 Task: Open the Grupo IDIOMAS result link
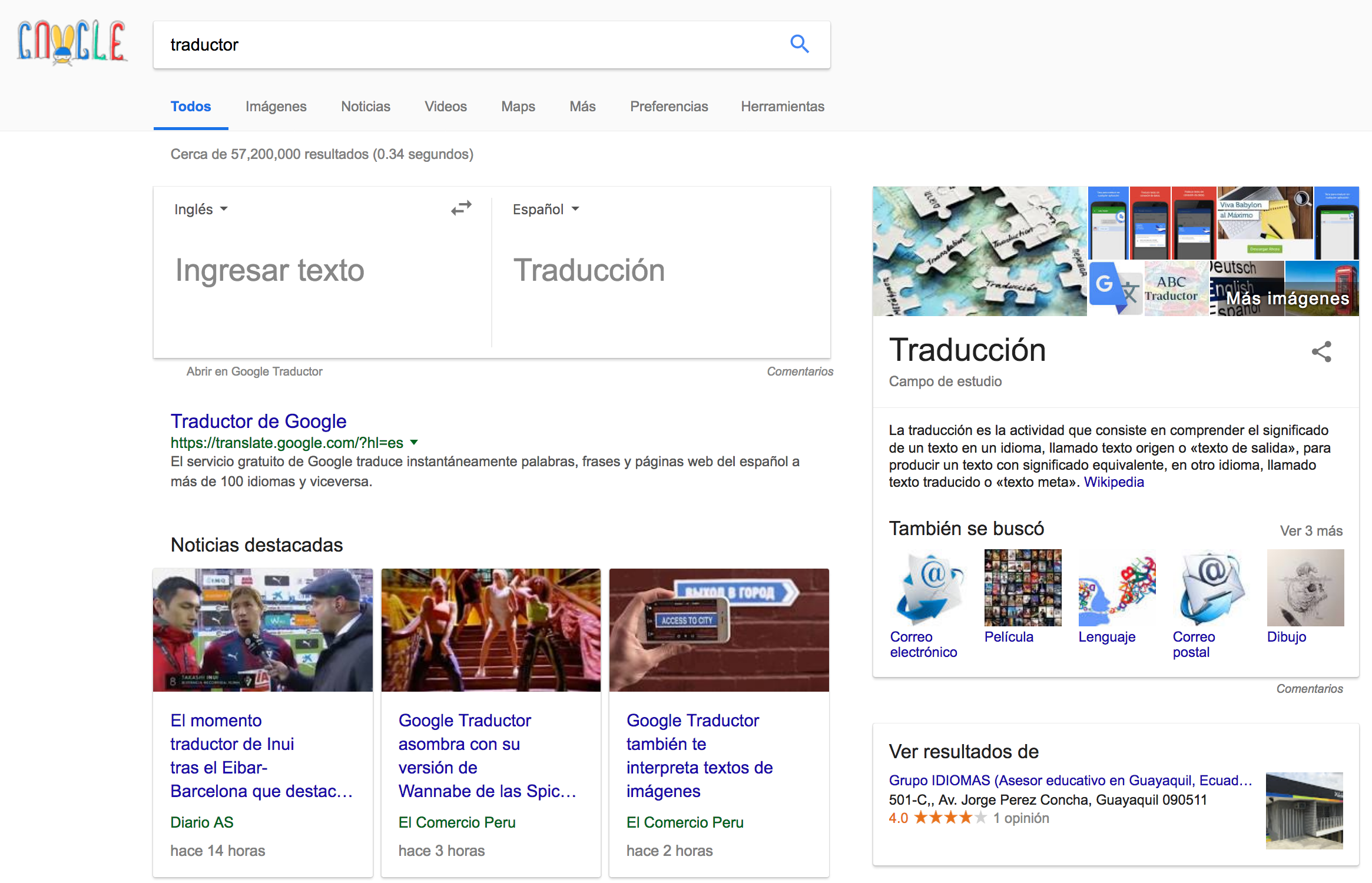tap(1070, 781)
